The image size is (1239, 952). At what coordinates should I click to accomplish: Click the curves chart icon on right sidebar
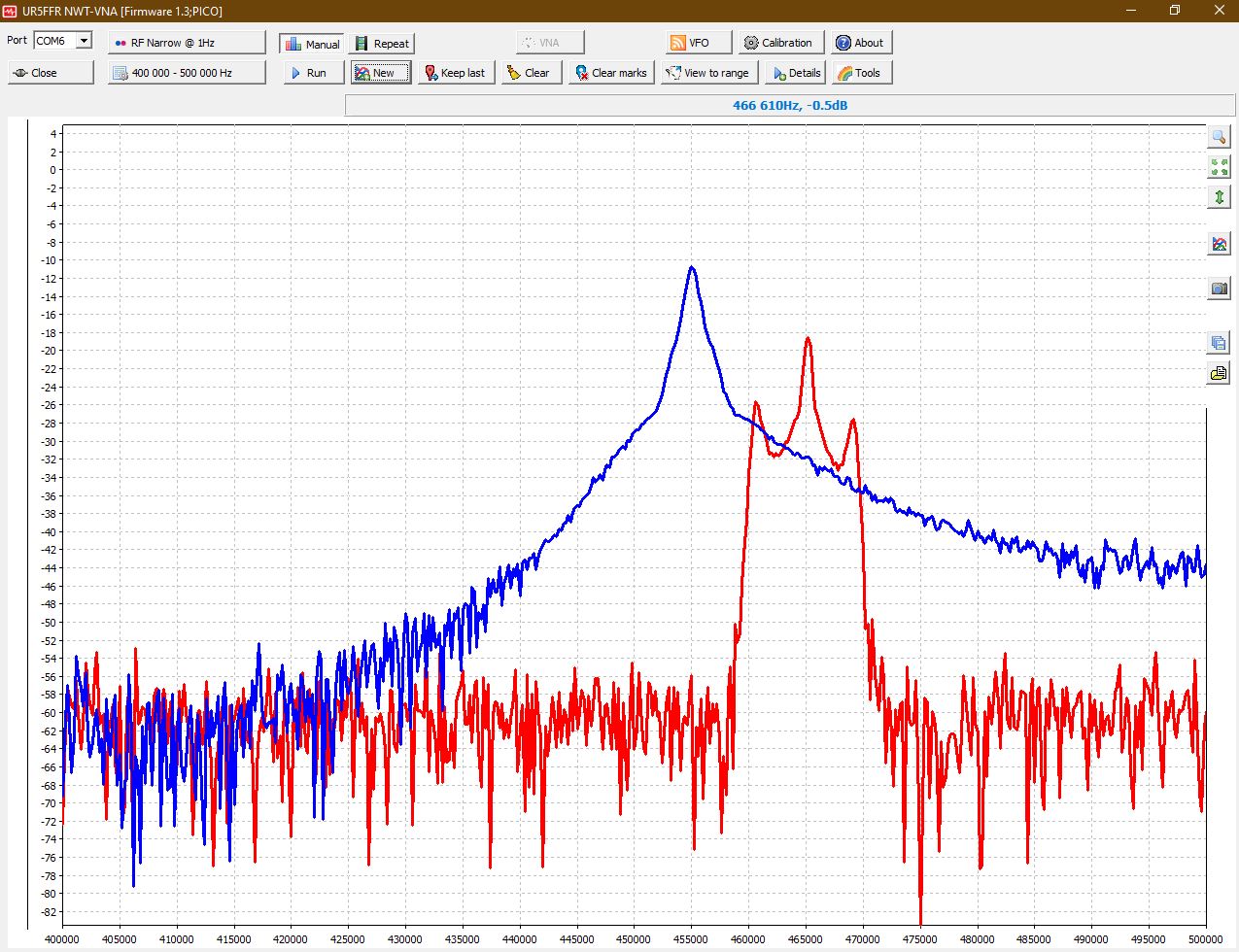tap(1219, 244)
